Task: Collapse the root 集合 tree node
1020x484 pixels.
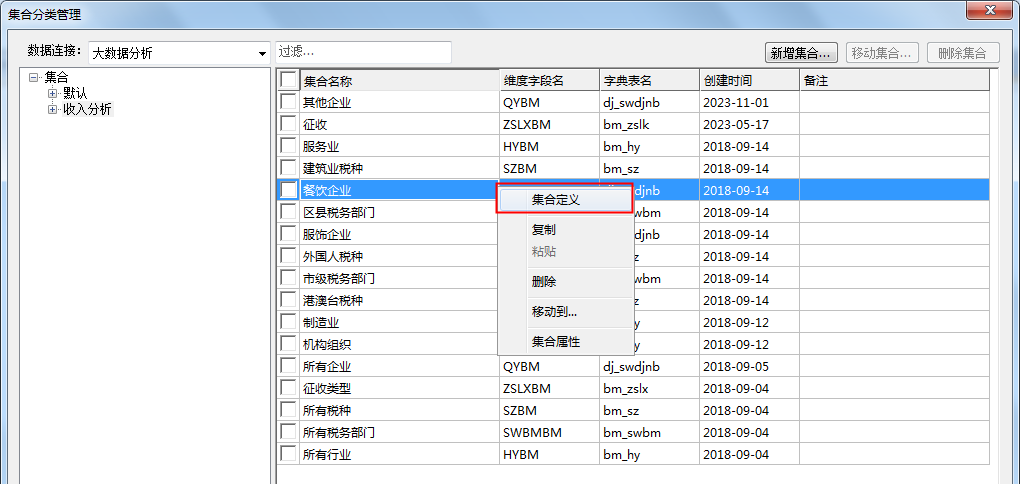Action: (x=34, y=77)
